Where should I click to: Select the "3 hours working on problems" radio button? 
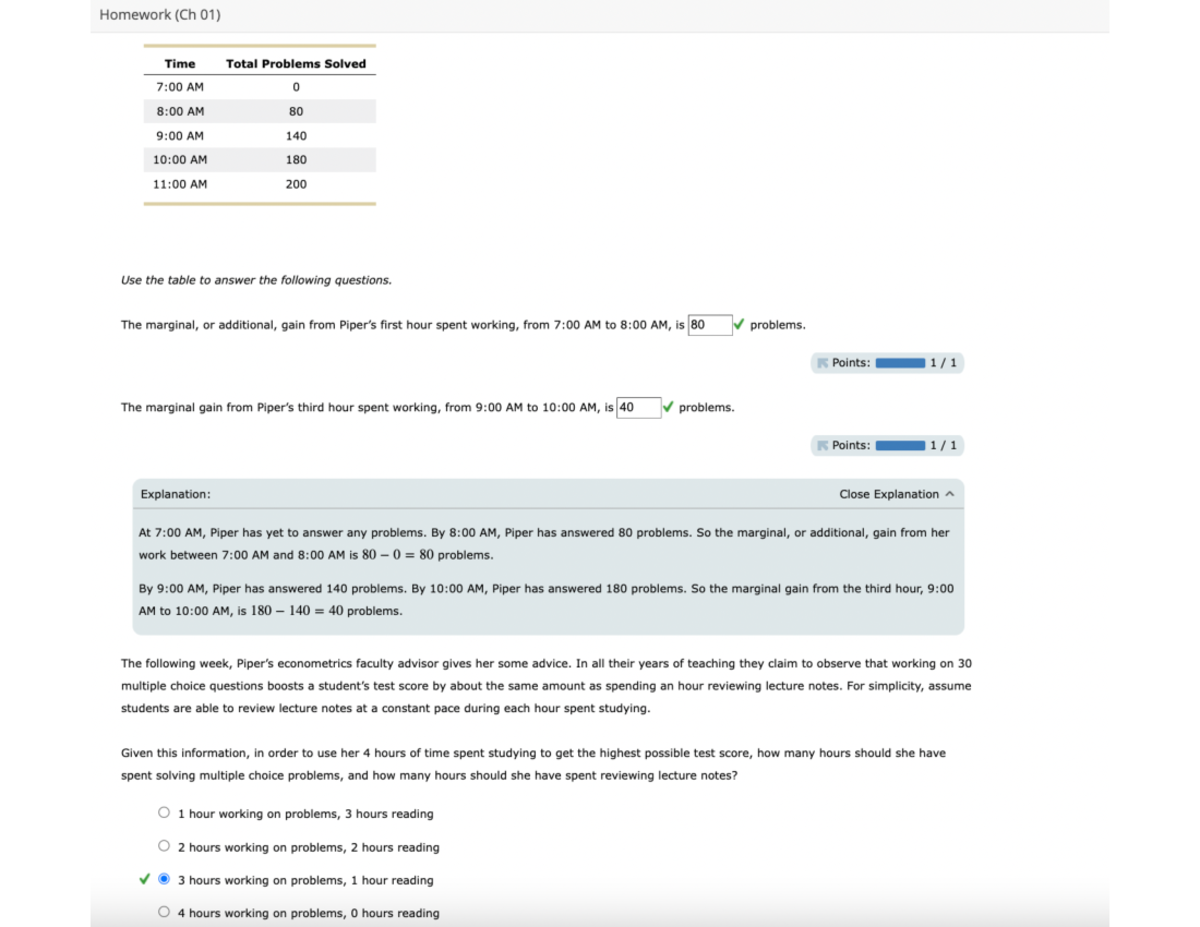pyautogui.click(x=164, y=880)
